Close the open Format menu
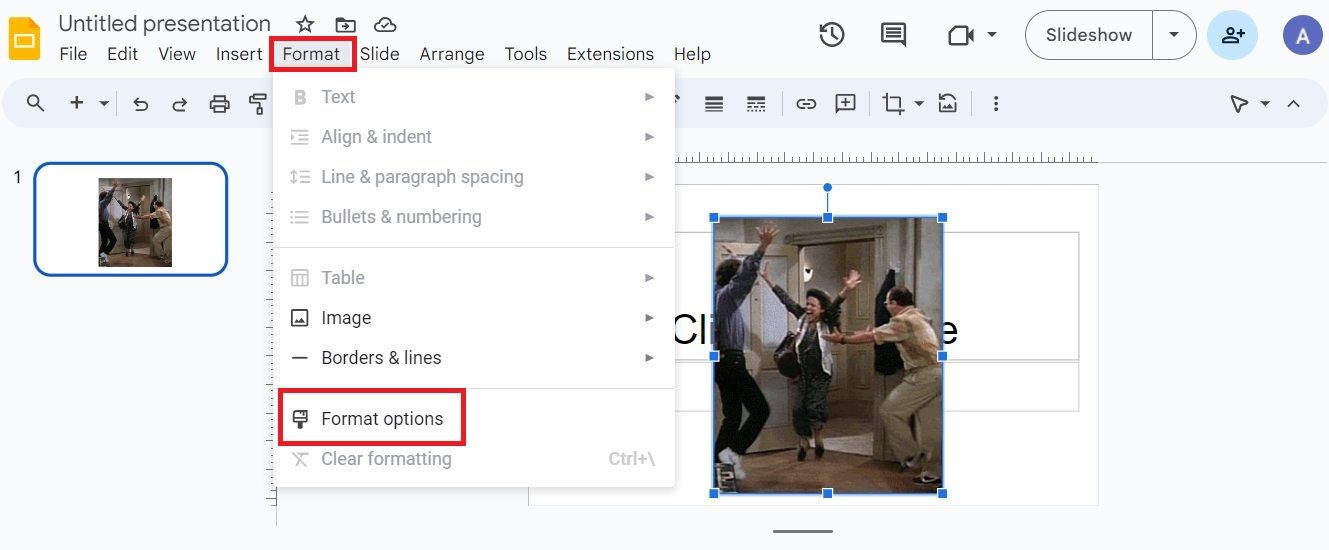This screenshot has width=1329, height=550. 312,54
